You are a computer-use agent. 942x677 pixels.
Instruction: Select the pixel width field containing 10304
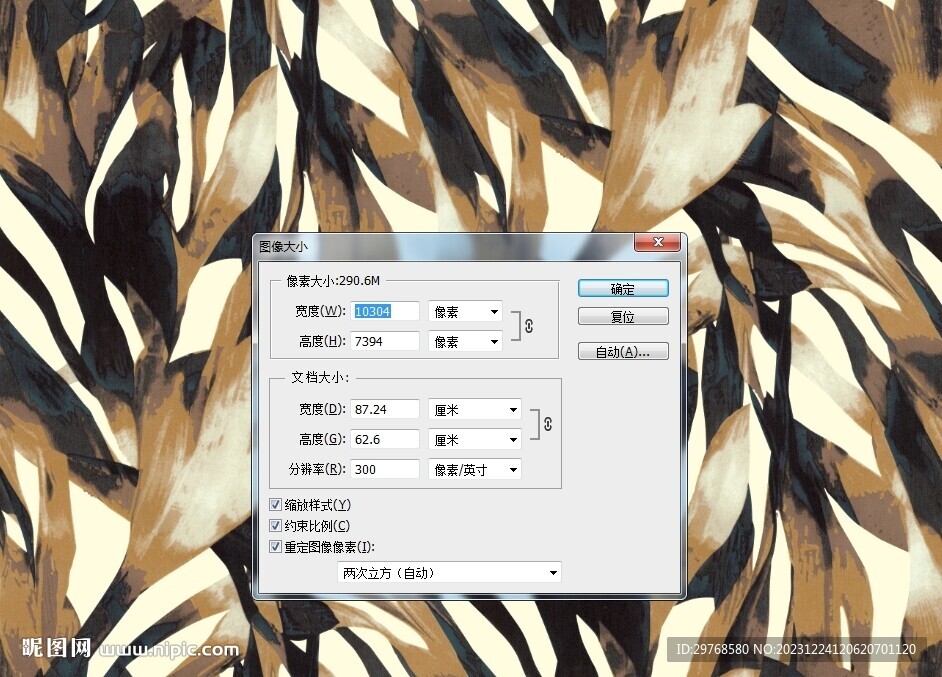click(x=384, y=311)
